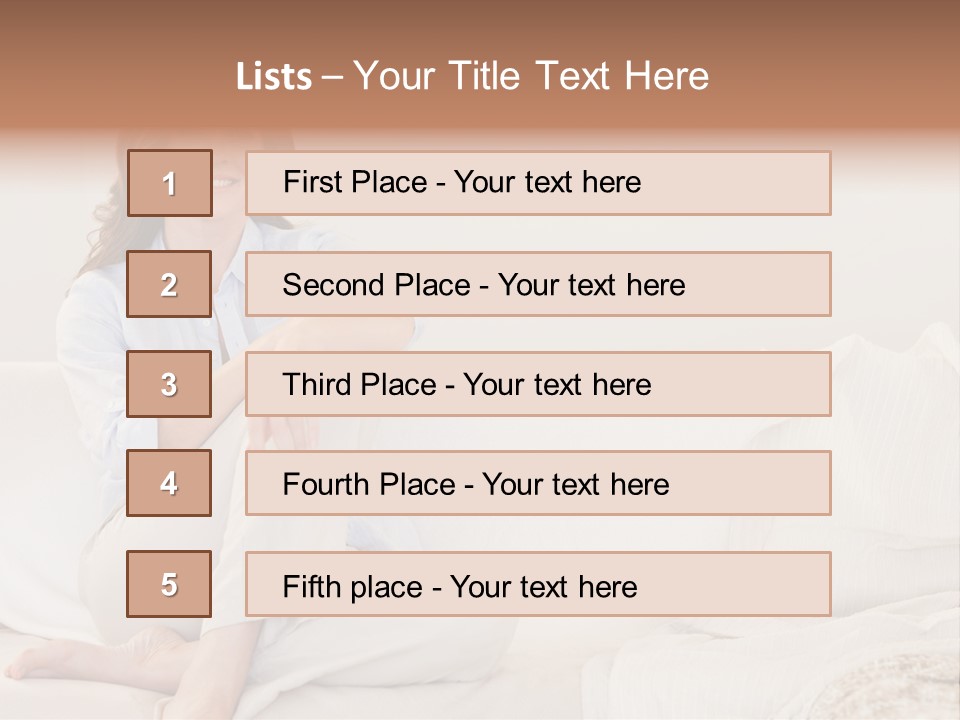
Task: Click "Your Title Text Here" in the heading
Action: click(x=531, y=77)
